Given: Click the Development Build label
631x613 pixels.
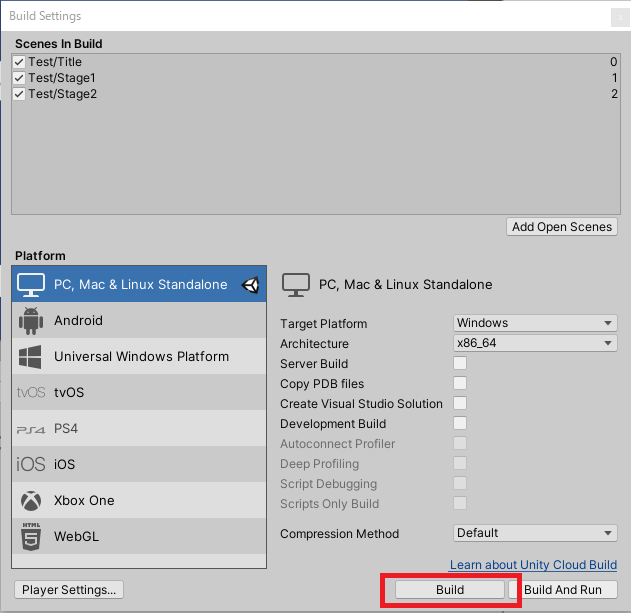Looking at the screenshot, I should [333, 424].
